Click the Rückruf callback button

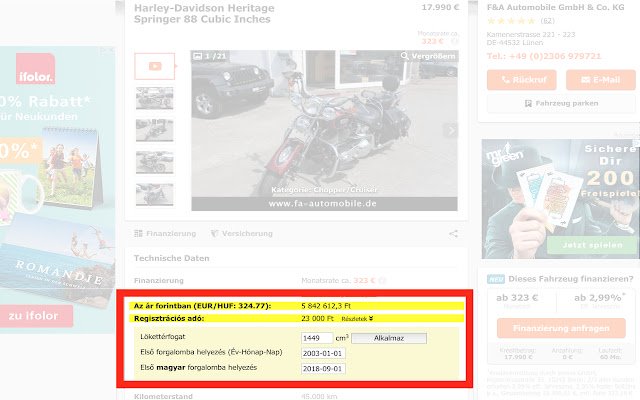[522, 80]
